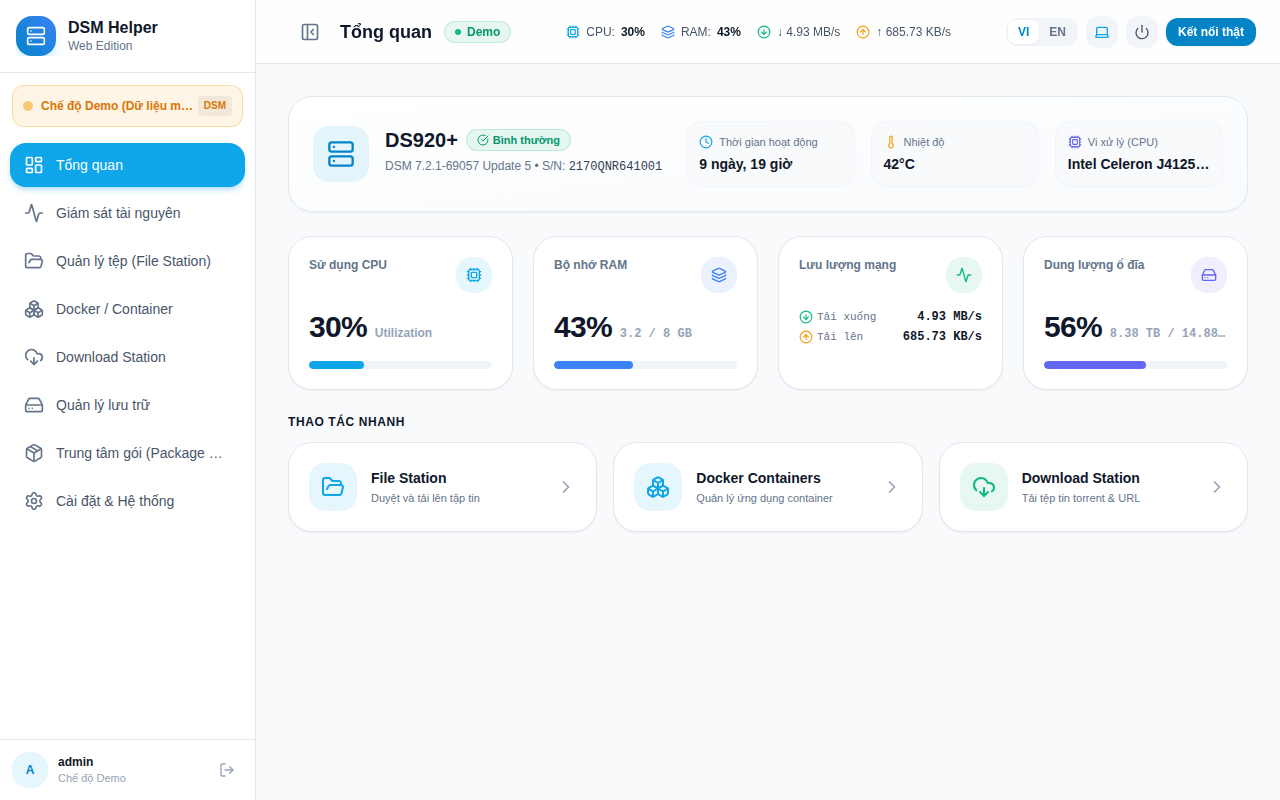1280x800 pixels.
Task: Open Download Station in sidebar
Action: (127, 357)
